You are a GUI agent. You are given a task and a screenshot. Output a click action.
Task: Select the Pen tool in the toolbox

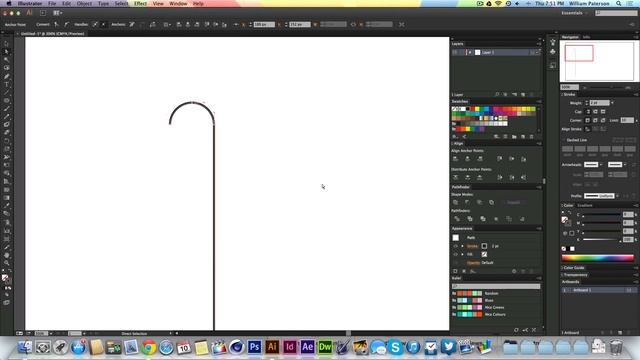[x=7, y=76]
